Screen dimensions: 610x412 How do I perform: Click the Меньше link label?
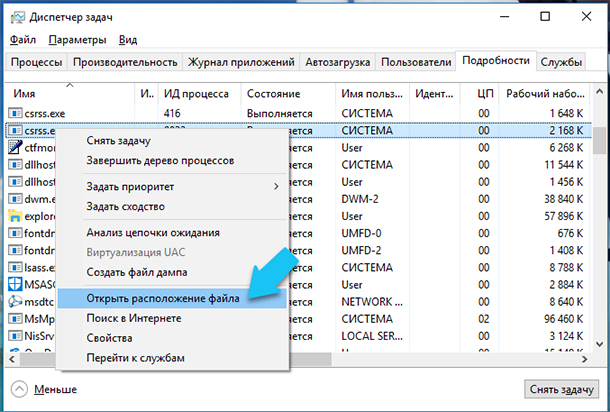55,389
